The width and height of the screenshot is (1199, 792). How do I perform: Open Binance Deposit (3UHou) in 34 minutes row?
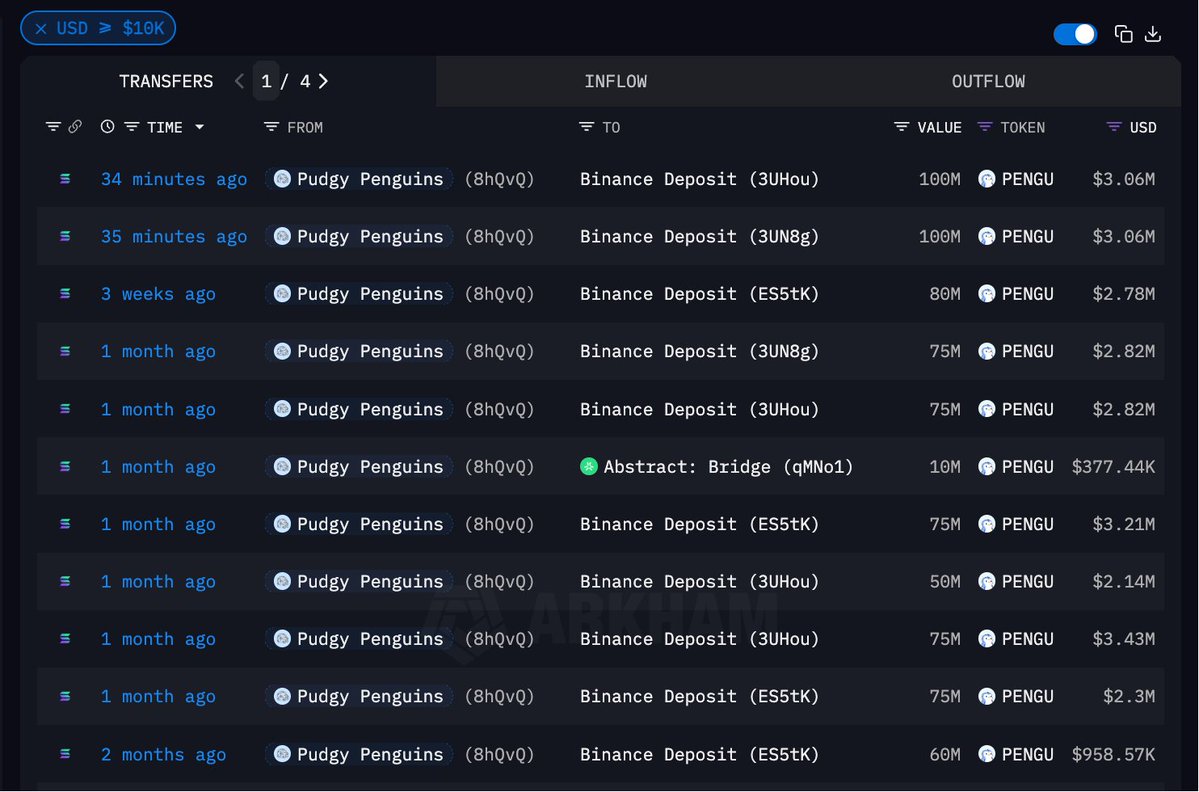coord(699,179)
